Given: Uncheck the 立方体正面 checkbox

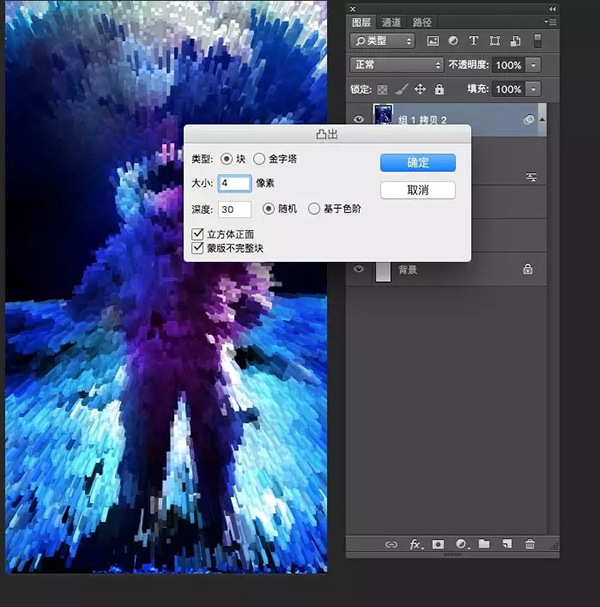Looking at the screenshot, I should click(x=197, y=234).
